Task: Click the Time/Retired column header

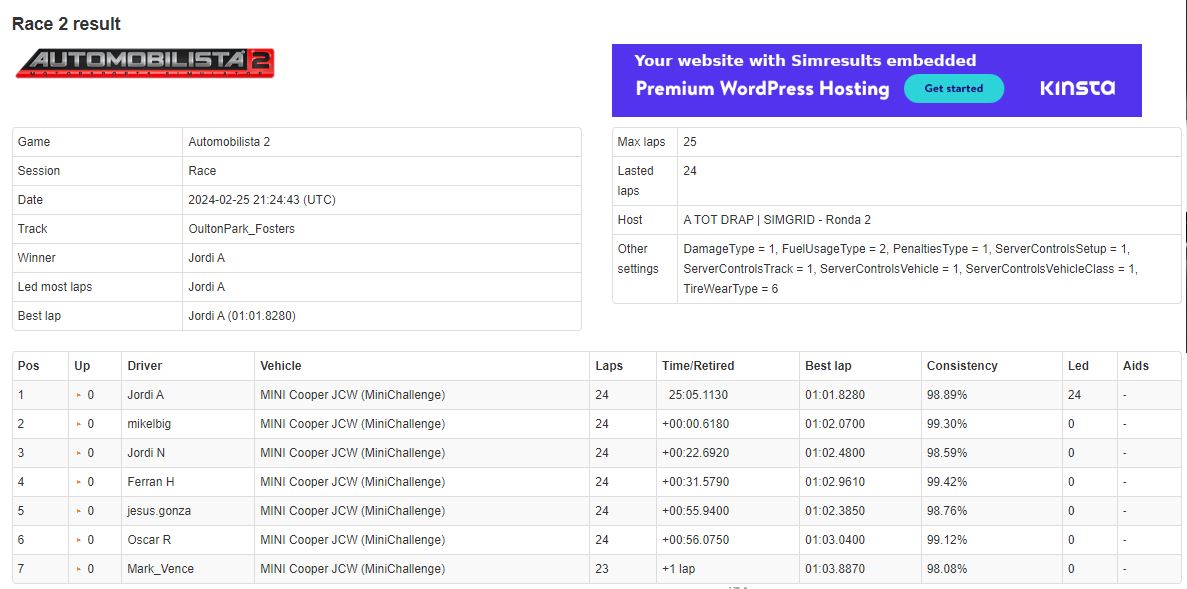Action: [698, 366]
